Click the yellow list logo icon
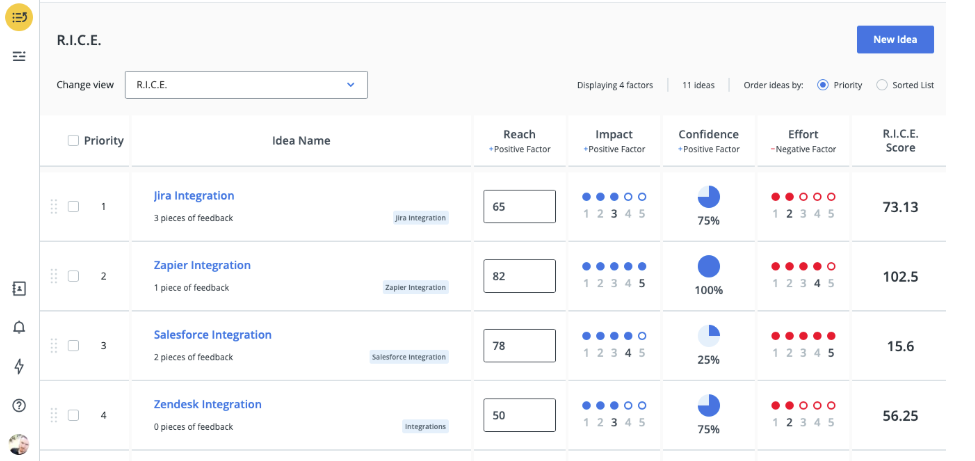 click(x=19, y=17)
